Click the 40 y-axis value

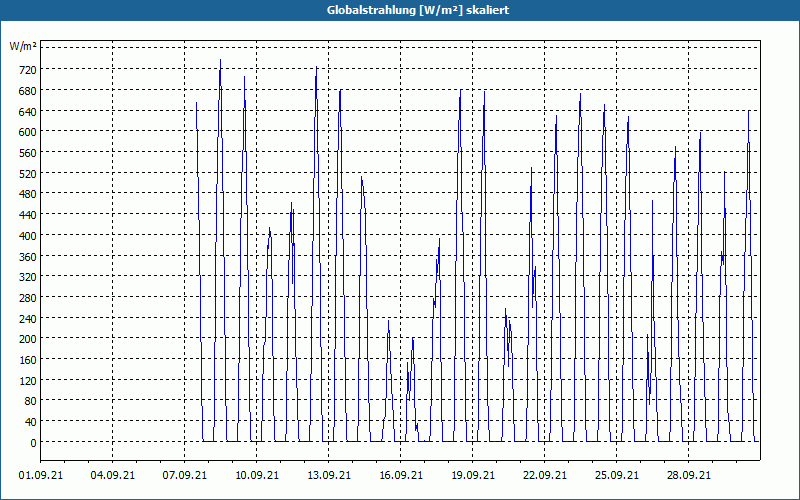(31, 422)
